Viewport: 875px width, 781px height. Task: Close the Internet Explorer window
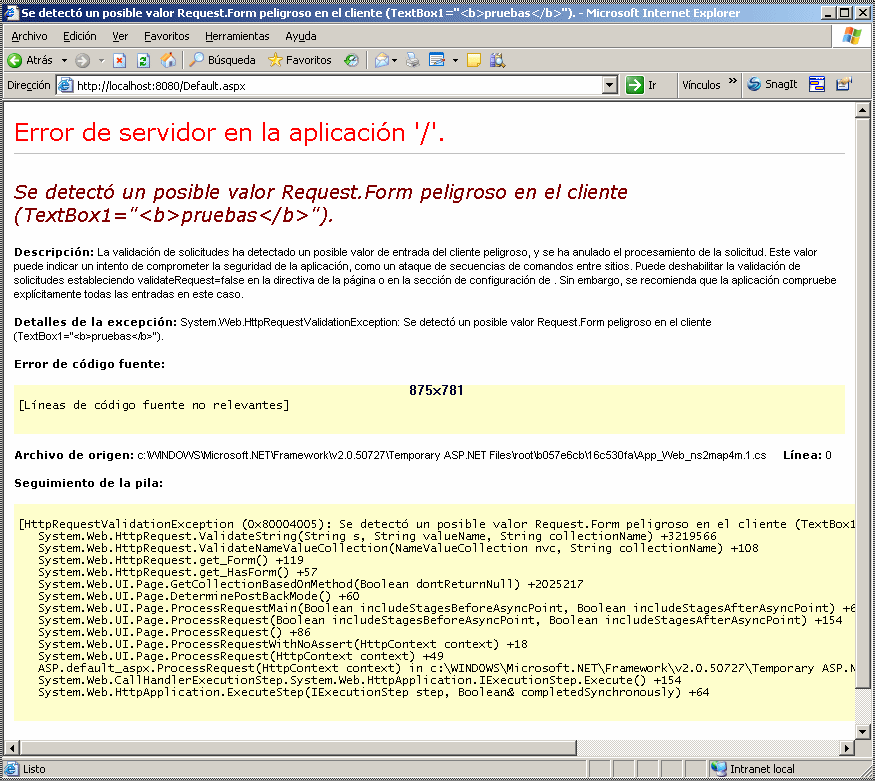click(862, 12)
